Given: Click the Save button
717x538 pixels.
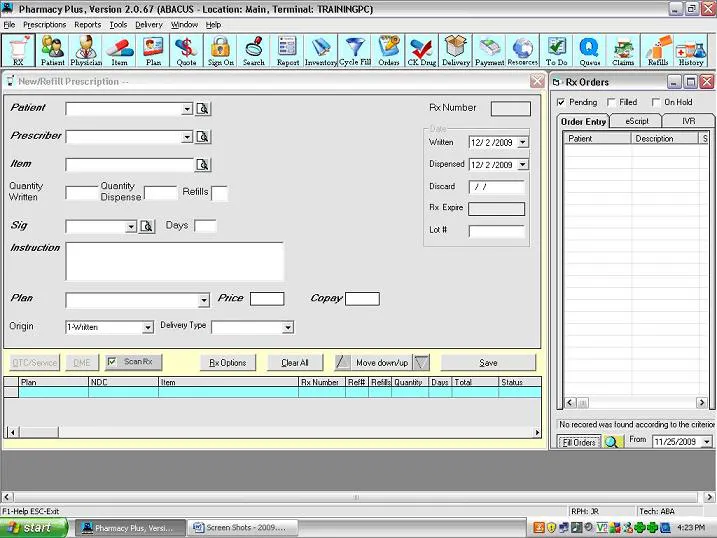Looking at the screenshot, I should point(488,362).
